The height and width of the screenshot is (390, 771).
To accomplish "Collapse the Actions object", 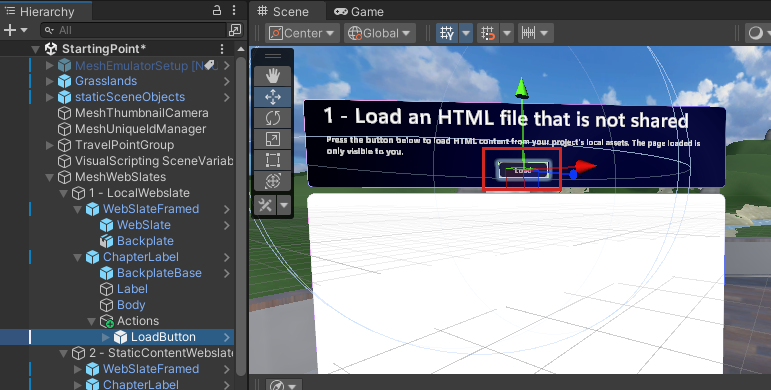I will pos(91,321).
